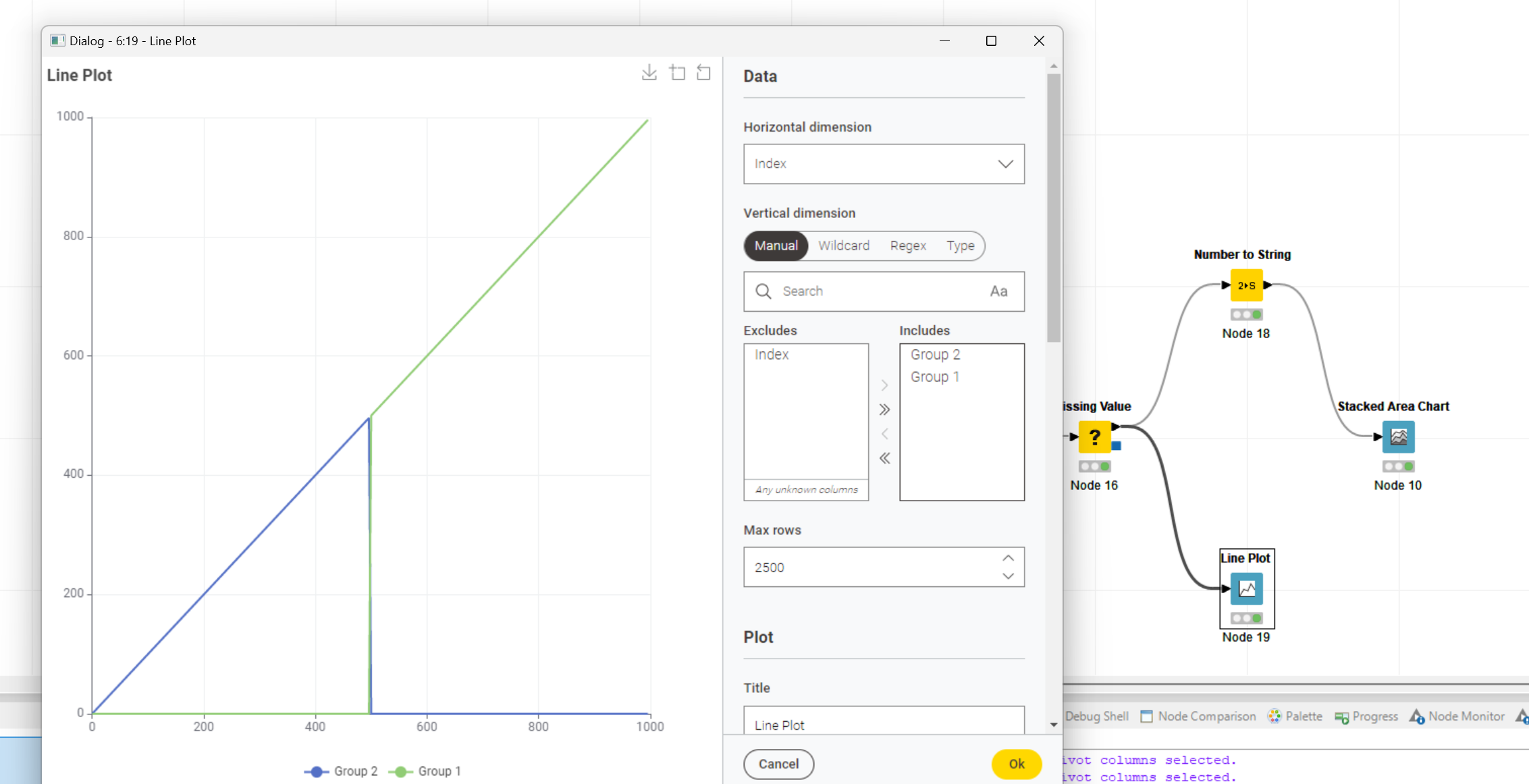Click the blue flow variable port on Node 16
Screen dimensions: 1529x784
1117,446
